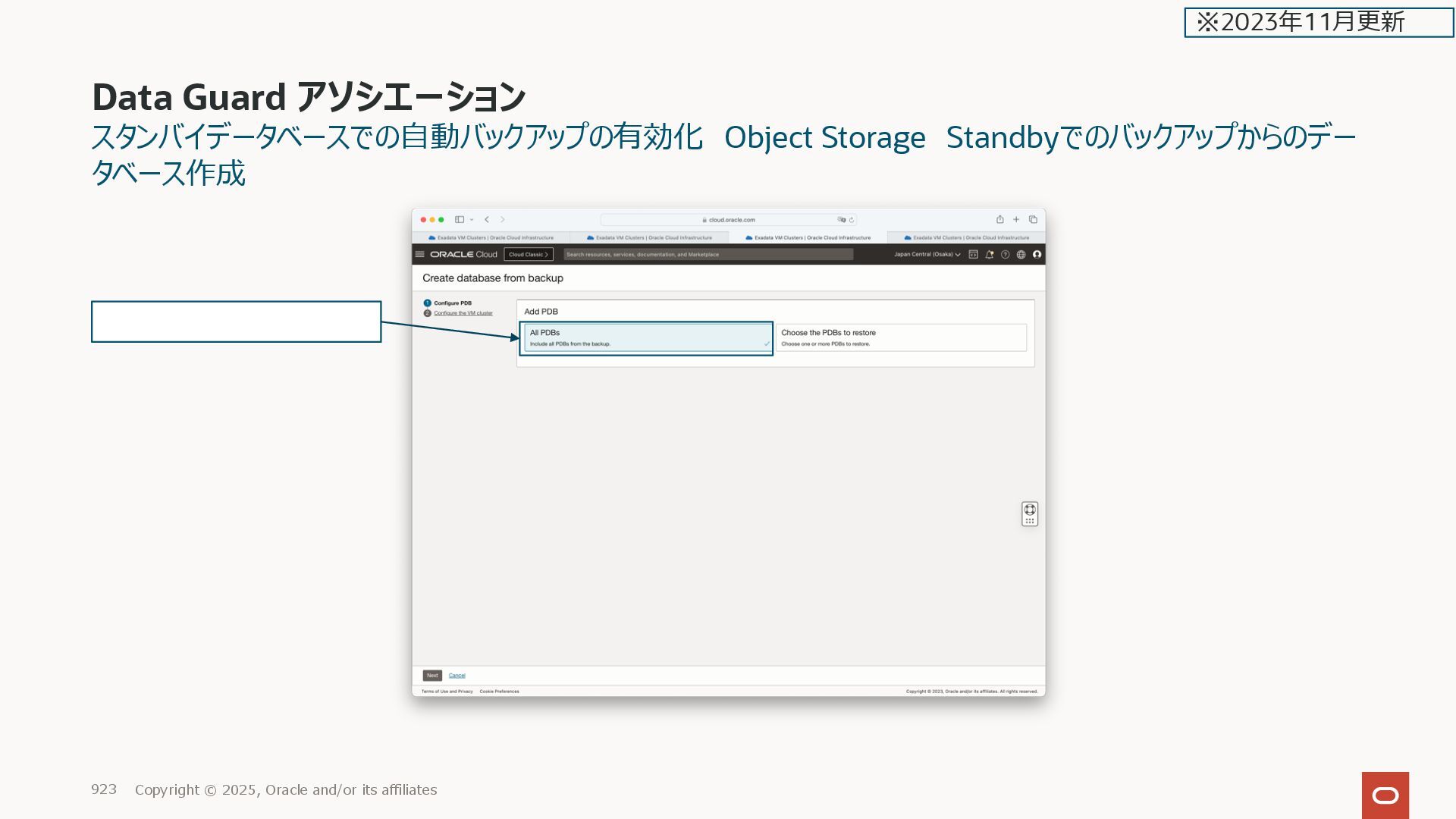Open the Cloud Classic switcher
Image resolution: width=1456 pixels, height=819 pixels.
coord(529,254)
